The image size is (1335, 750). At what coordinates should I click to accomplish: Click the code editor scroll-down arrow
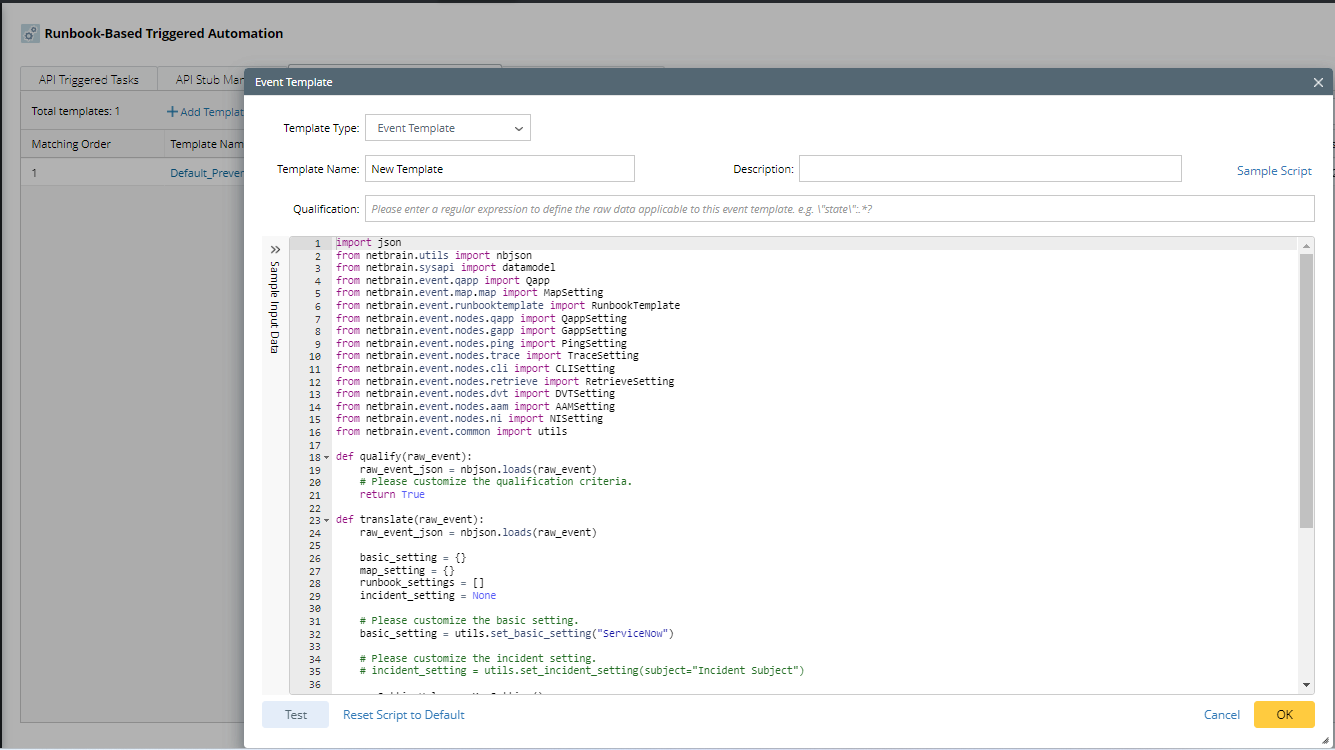click(x=1306, y=684)
